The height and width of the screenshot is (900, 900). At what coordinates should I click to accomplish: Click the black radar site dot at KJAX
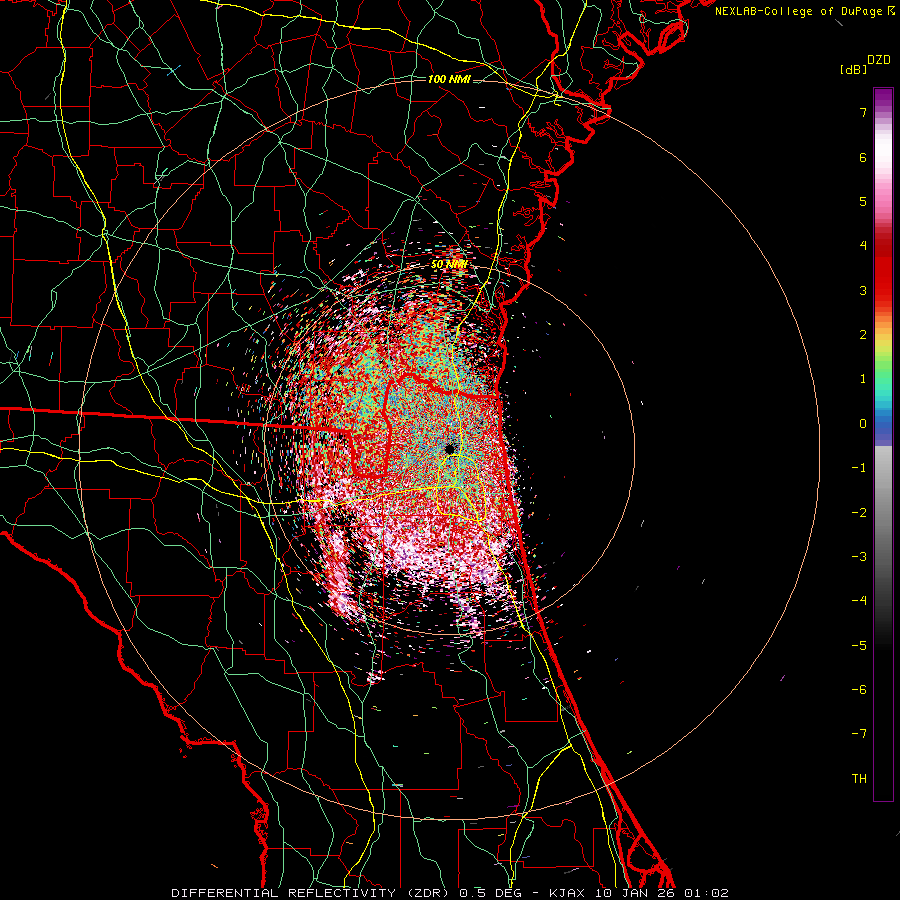pyautogui.click(x=450, y=449)
